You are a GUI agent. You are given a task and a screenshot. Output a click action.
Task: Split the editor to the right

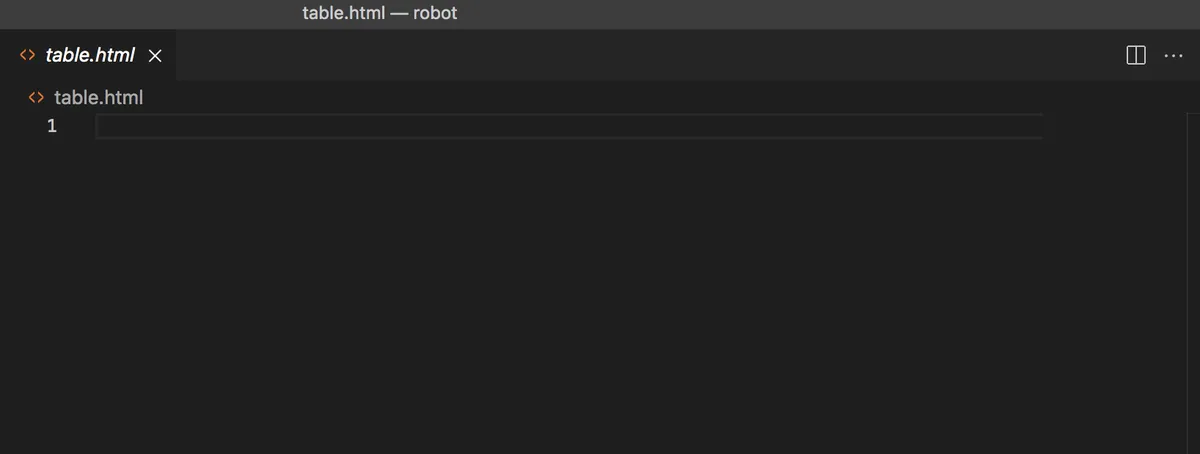point(1135,55)
